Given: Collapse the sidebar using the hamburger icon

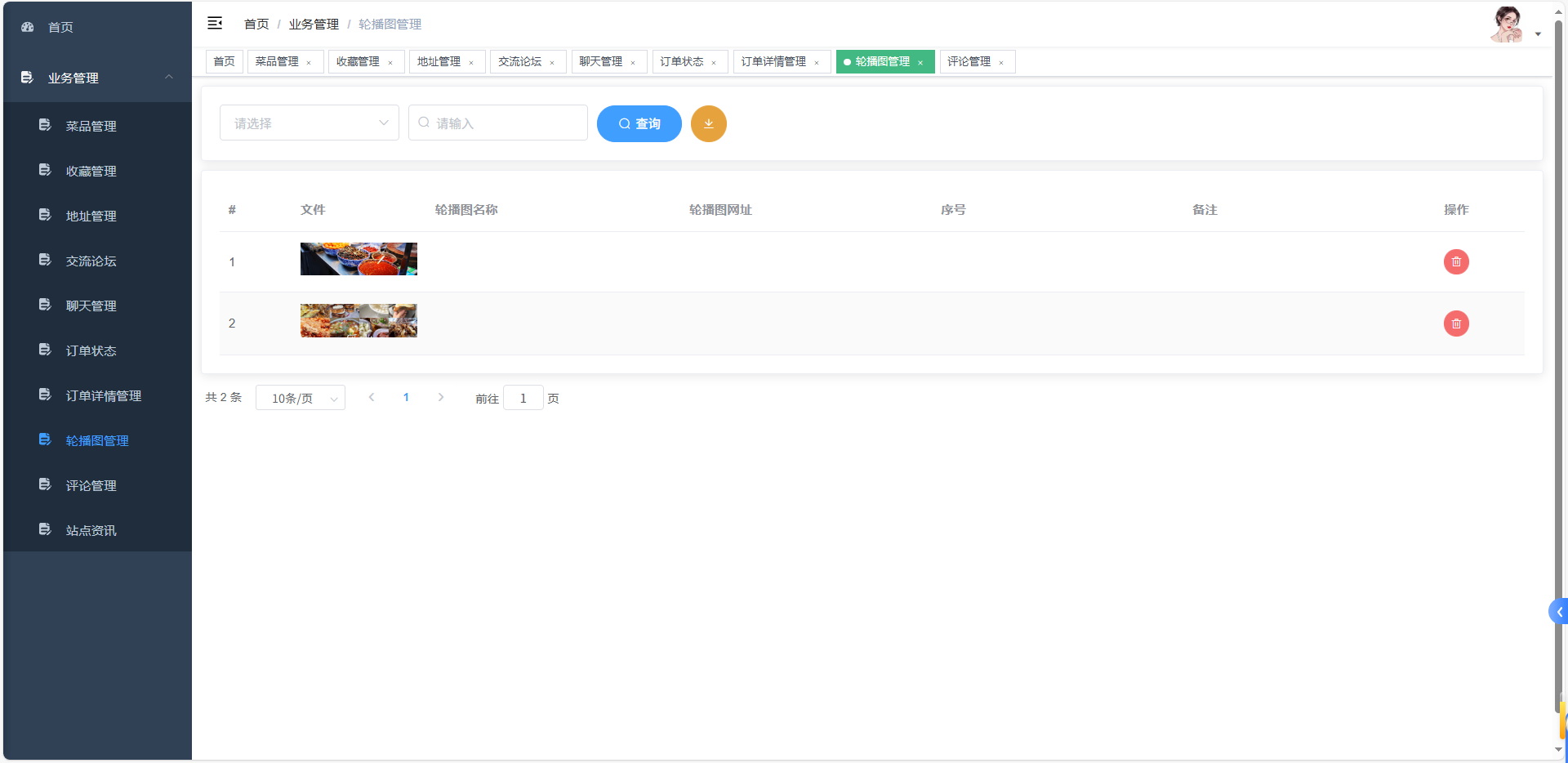Looking at the screenshot, I should pyautogui.click(x=215, y=23).
